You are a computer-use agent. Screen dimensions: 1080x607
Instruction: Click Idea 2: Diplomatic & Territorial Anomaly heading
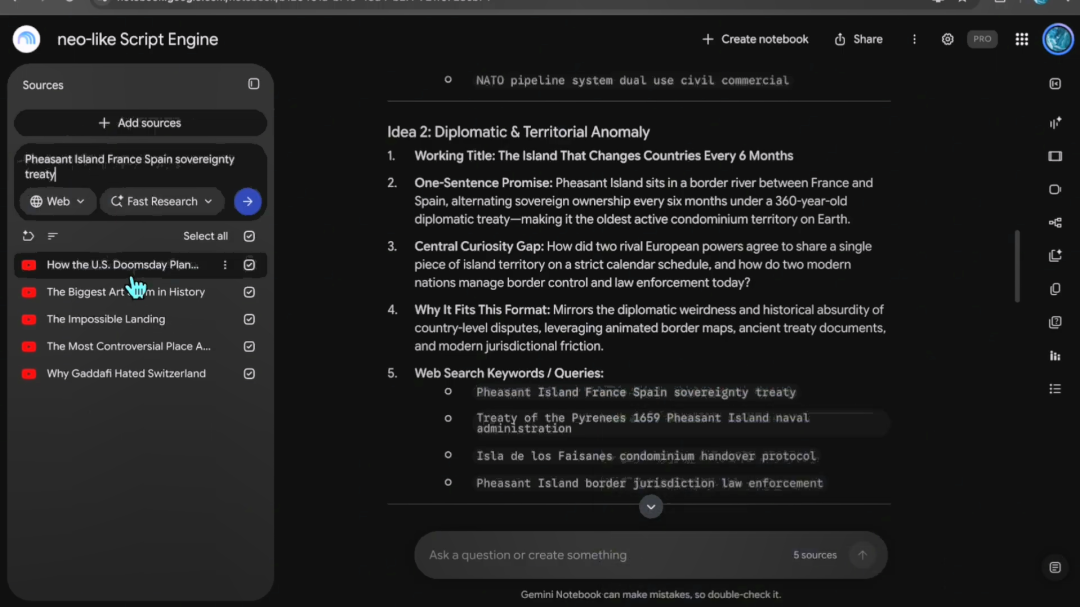click(x=519, y=132)
